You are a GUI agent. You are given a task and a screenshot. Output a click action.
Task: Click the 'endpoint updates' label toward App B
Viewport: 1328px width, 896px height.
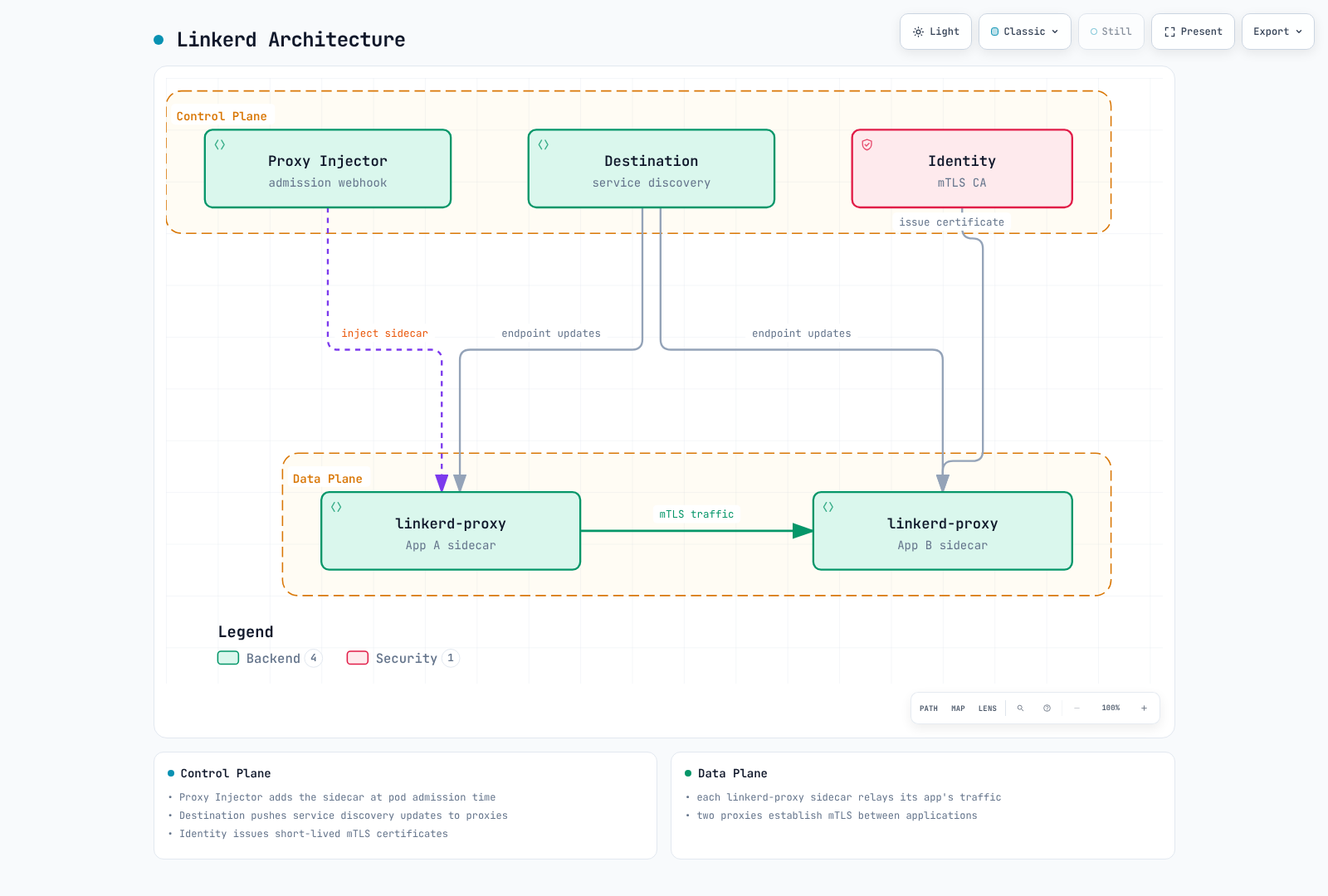tap(802, 334)
